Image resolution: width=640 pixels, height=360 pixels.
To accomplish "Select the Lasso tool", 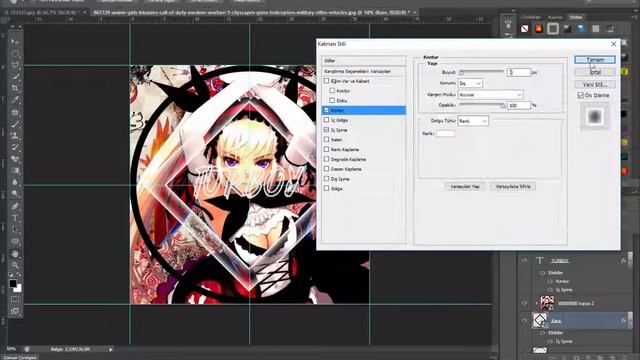I will click(15, 65).
